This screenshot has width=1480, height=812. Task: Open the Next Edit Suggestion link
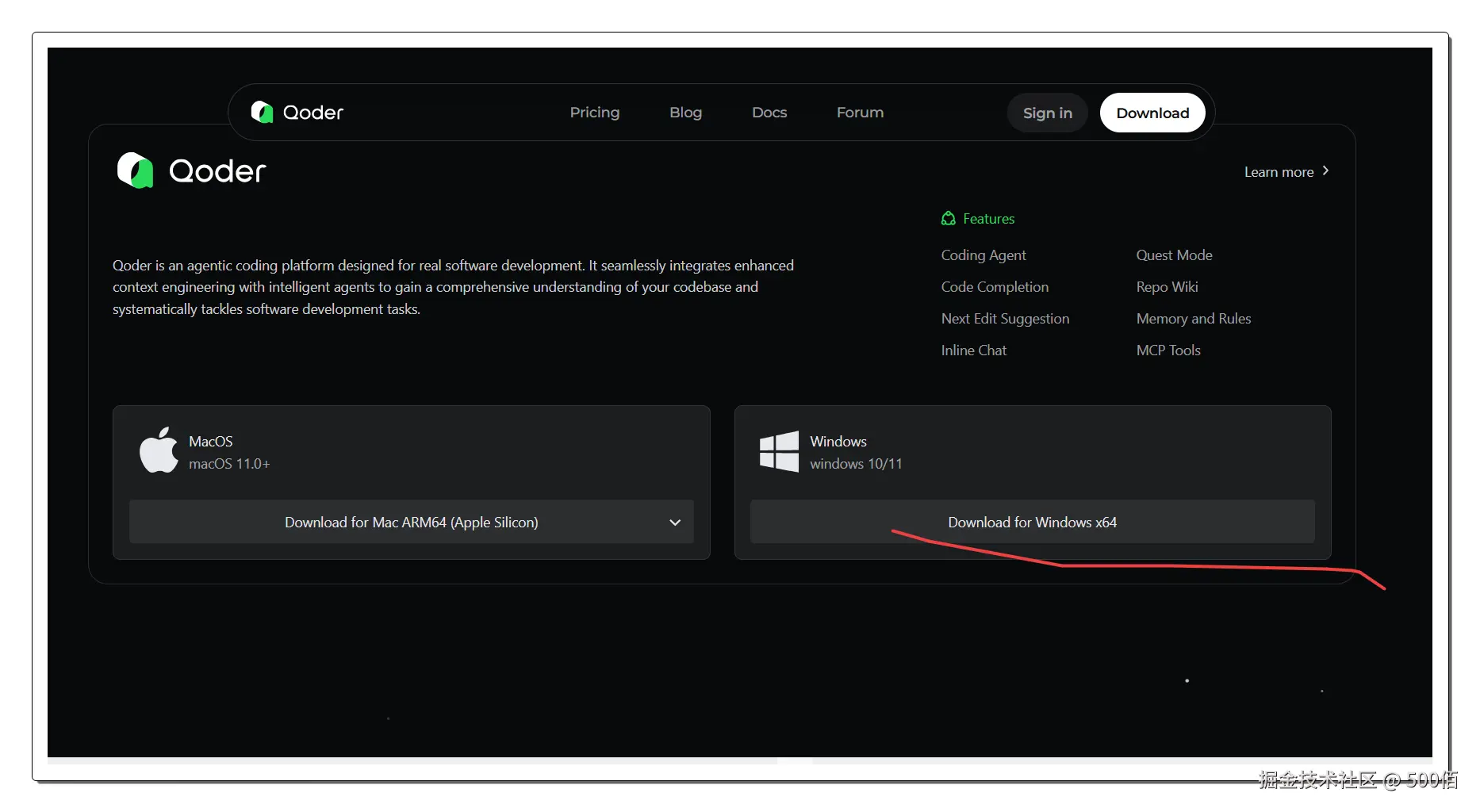coord(1005,319)
